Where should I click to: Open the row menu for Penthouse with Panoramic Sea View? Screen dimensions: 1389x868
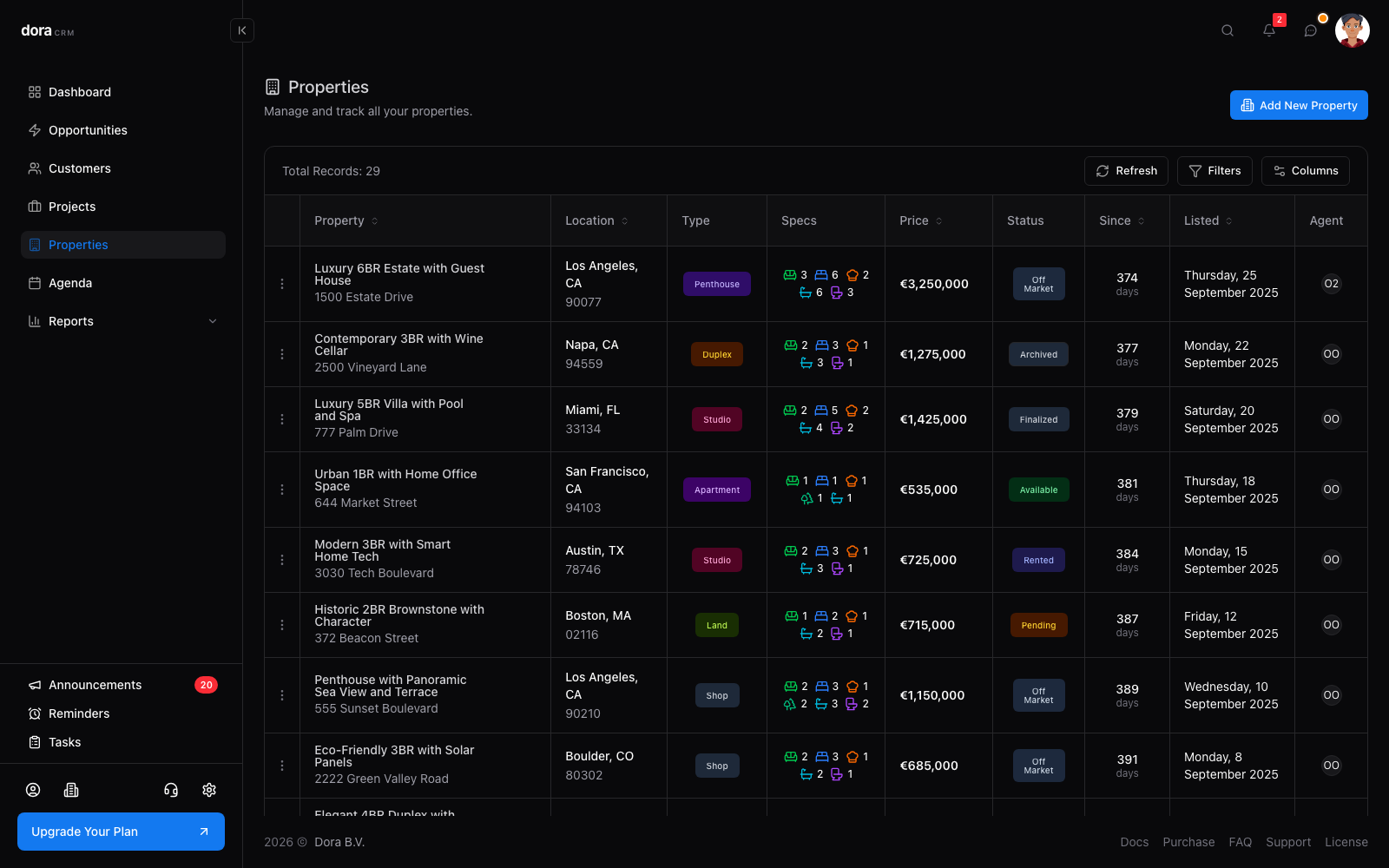pos(282,695)
